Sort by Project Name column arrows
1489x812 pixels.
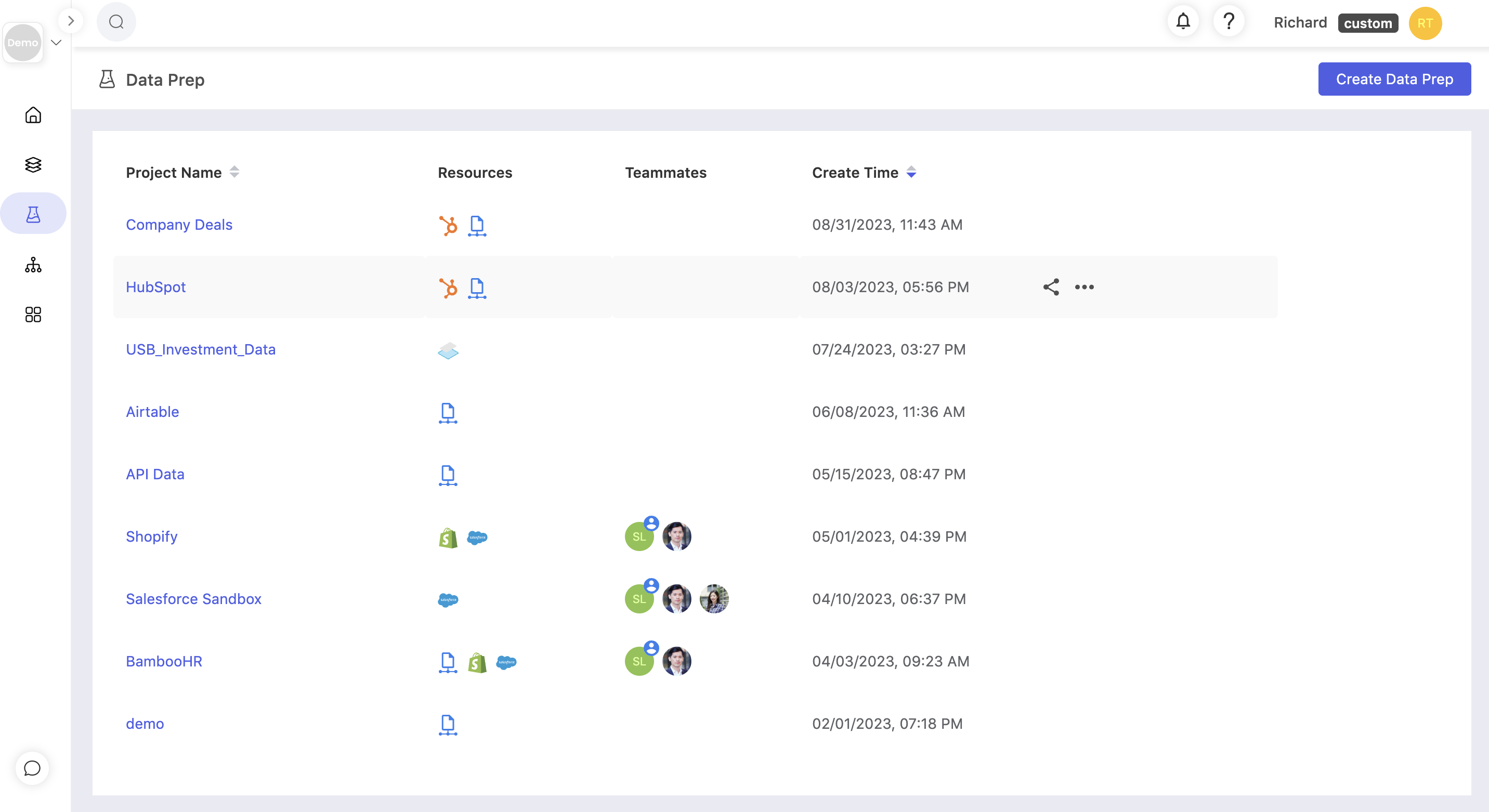pos(234,172)
